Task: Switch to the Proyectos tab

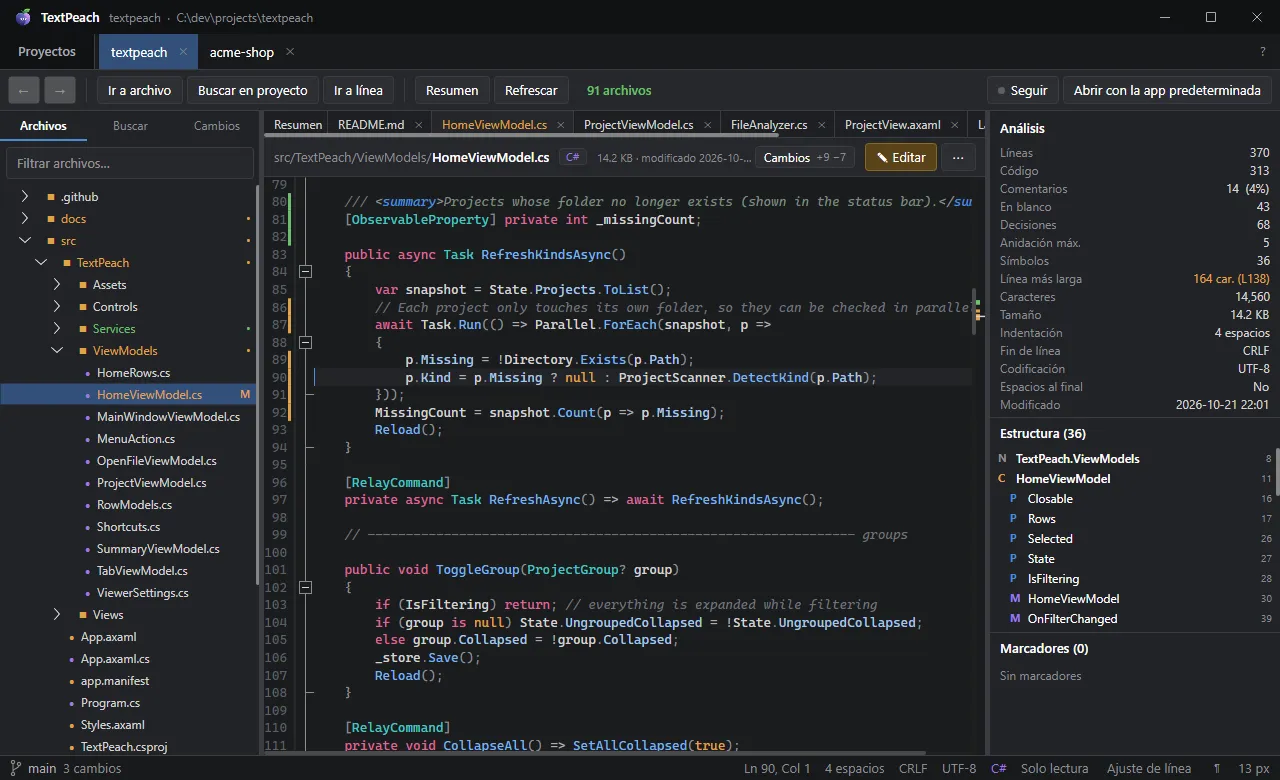Action: click(47, 52)
